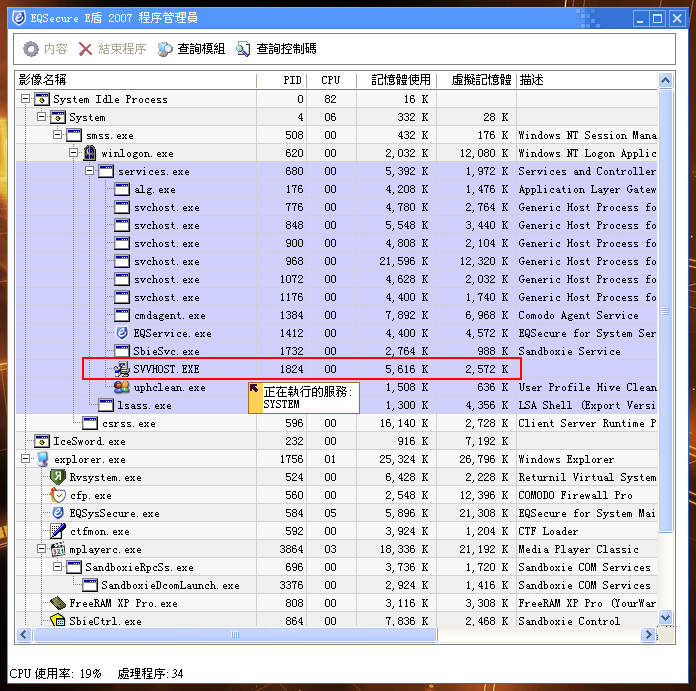Click the mplayerc.exe media icon

(x=58, y=549)
